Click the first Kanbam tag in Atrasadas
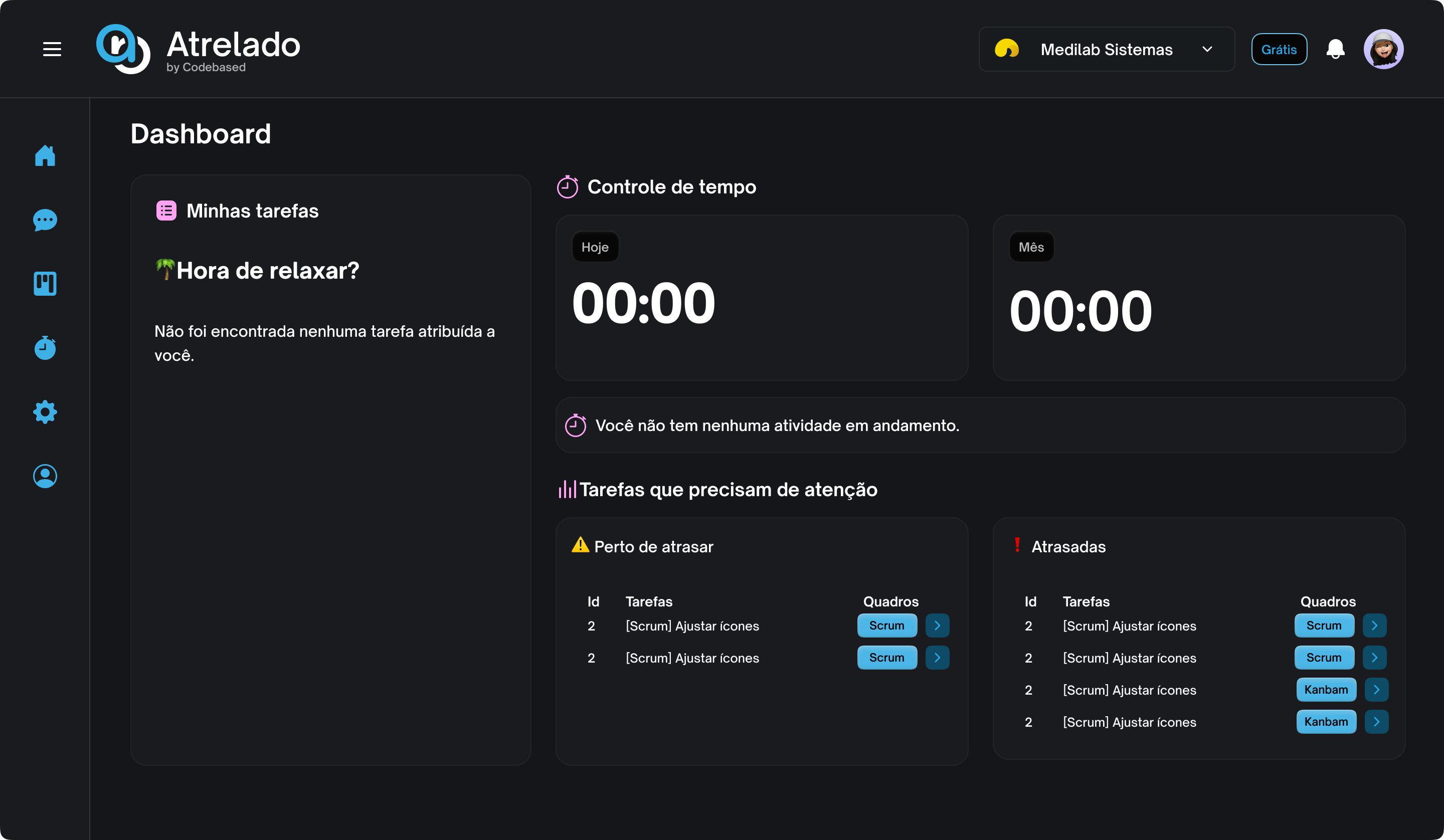1444x840 pixels. click(x=1326, y=690)
